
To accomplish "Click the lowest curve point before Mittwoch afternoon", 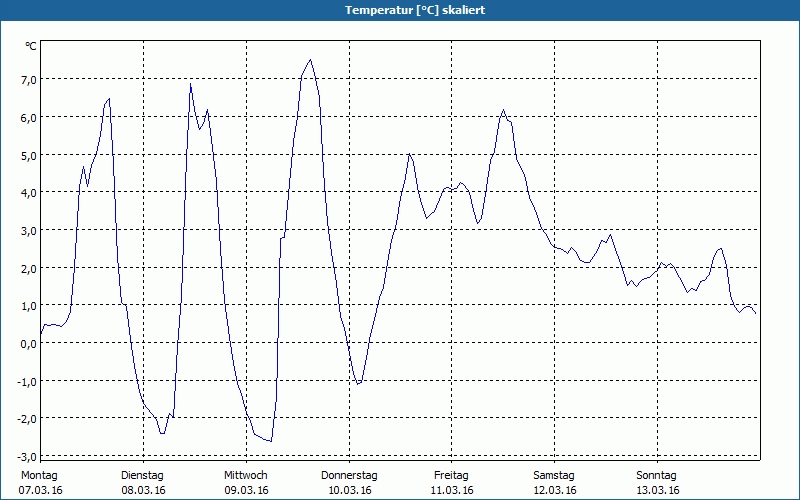I will click(x=271, y=441).
